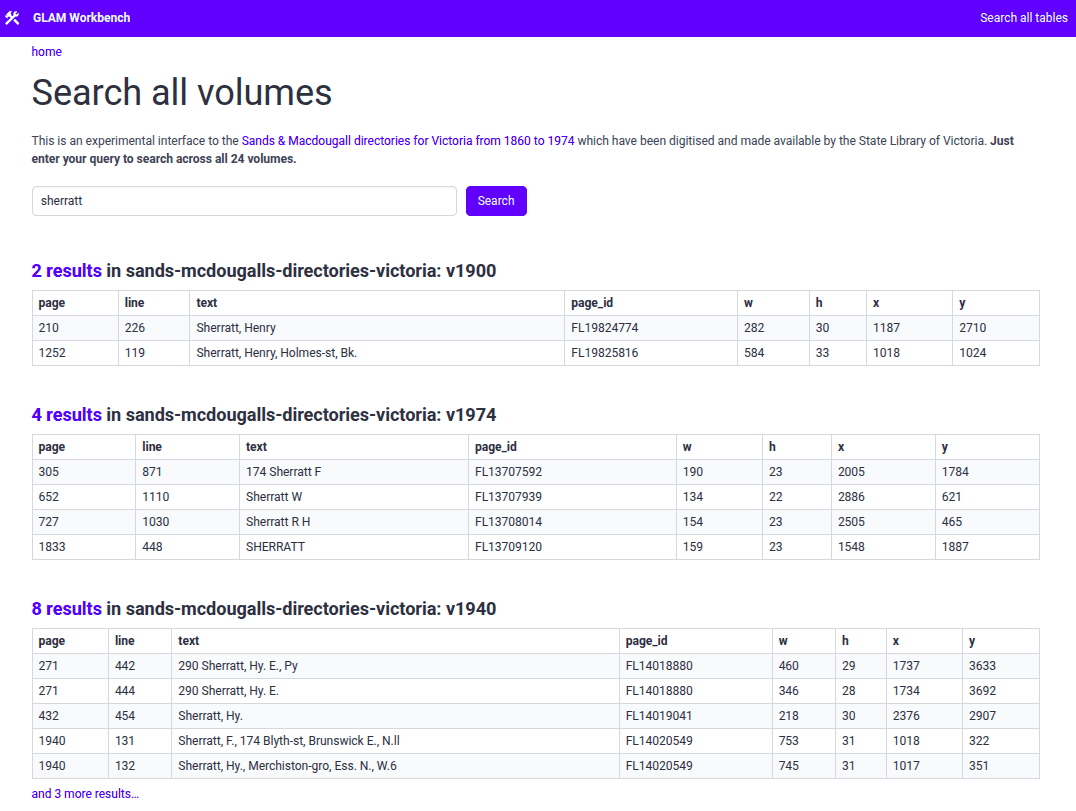Open the 4 results link for v1974
Viewport: 1076px width, 811px height.
tap(67, 415)
